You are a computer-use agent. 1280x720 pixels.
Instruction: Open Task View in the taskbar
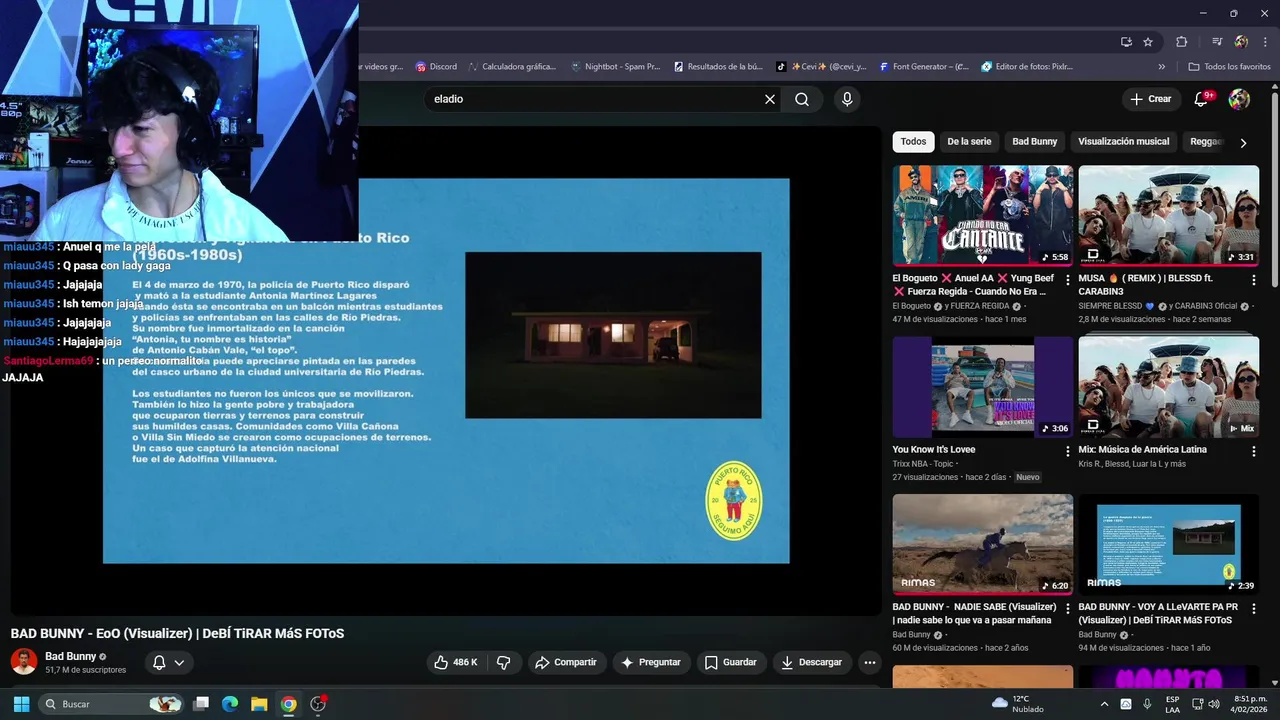coord(200,704)
